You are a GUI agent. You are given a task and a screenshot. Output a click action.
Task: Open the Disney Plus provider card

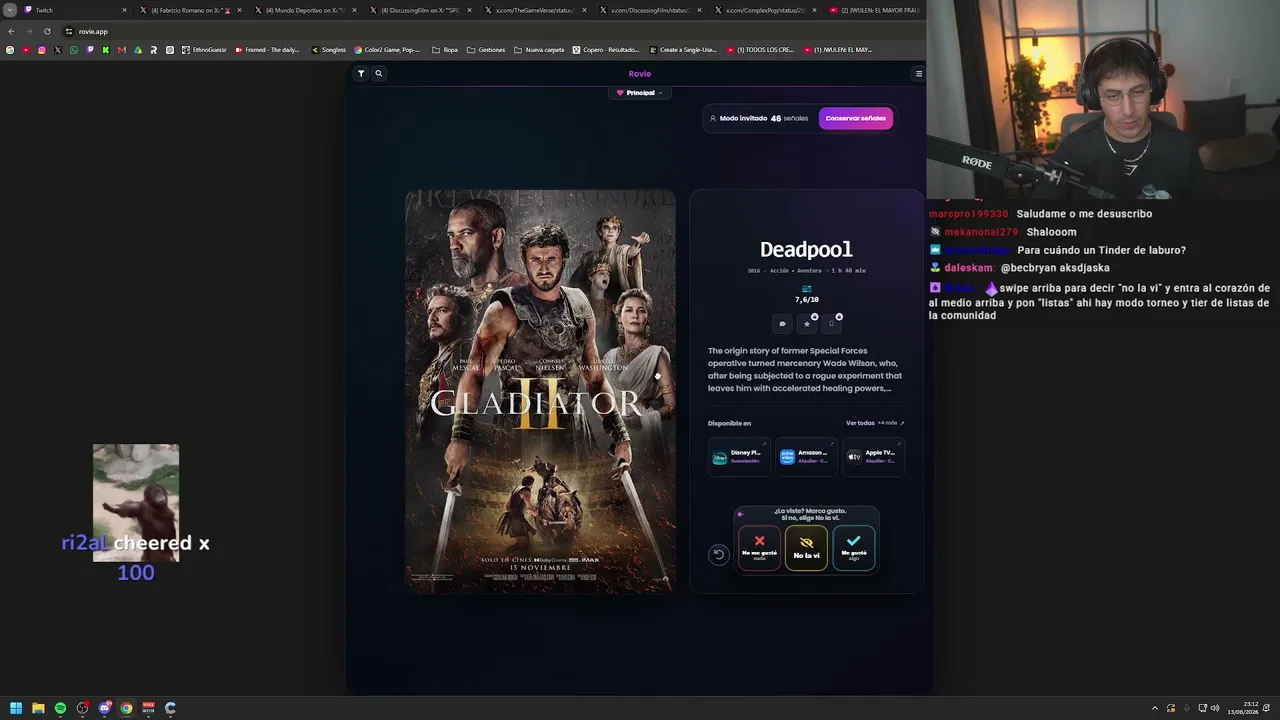pos(739,457)
